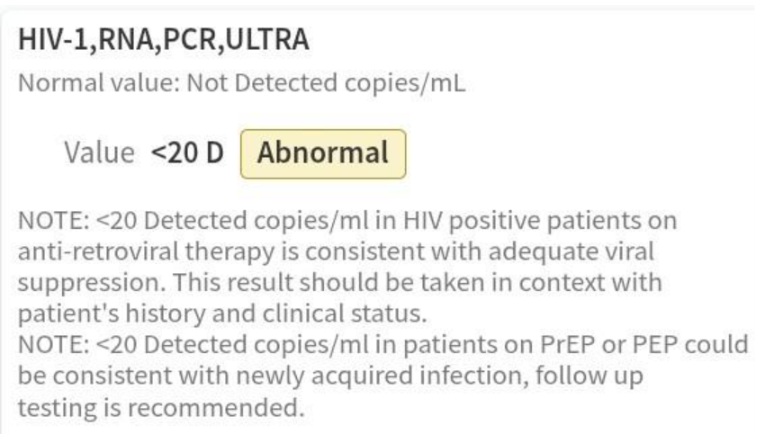The width and height of the screenshot is (783, 441).
Task: Click the "Value" label beside the result
Action: 98,154
